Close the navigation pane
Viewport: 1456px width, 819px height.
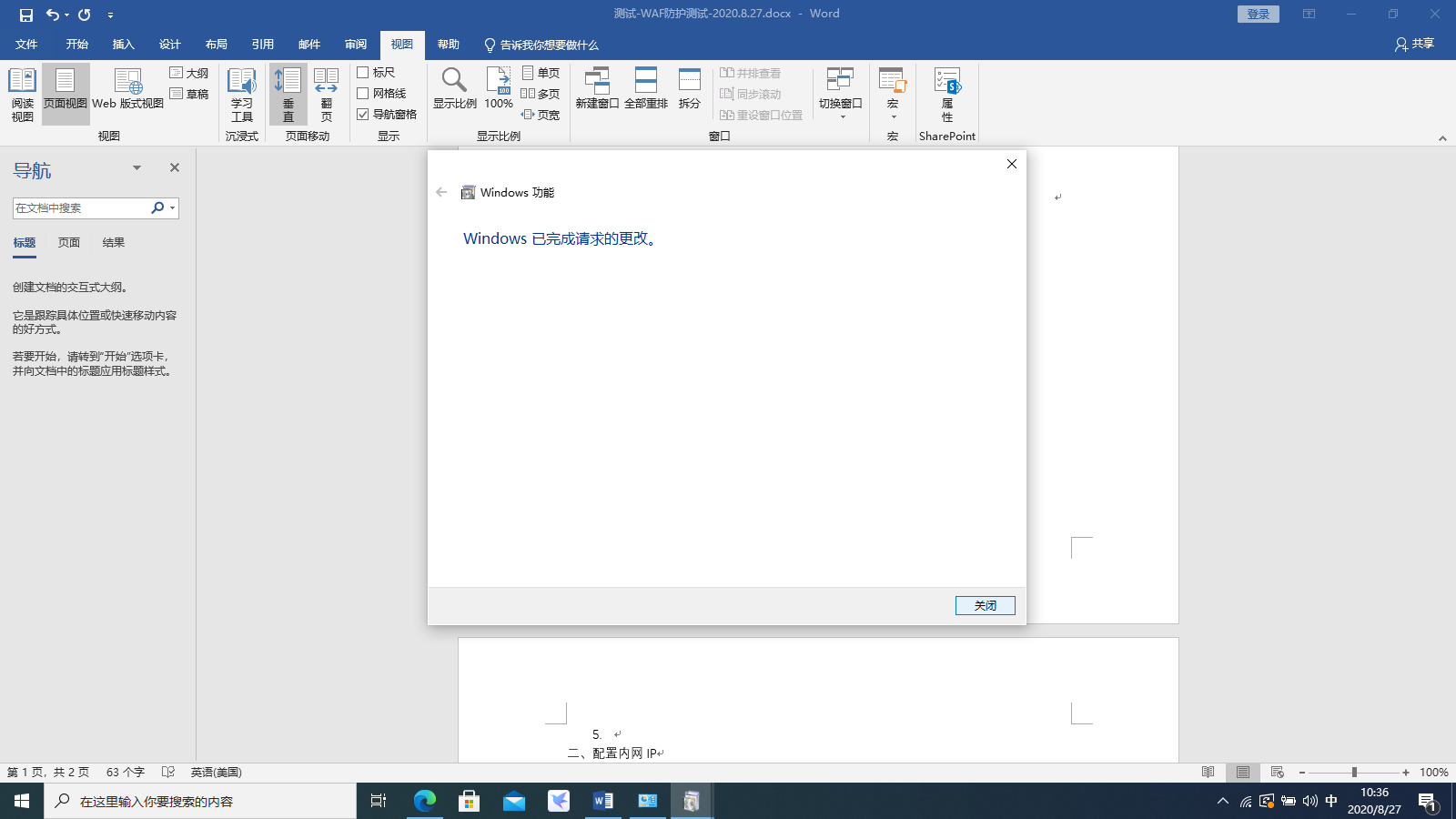click(175, 167)
